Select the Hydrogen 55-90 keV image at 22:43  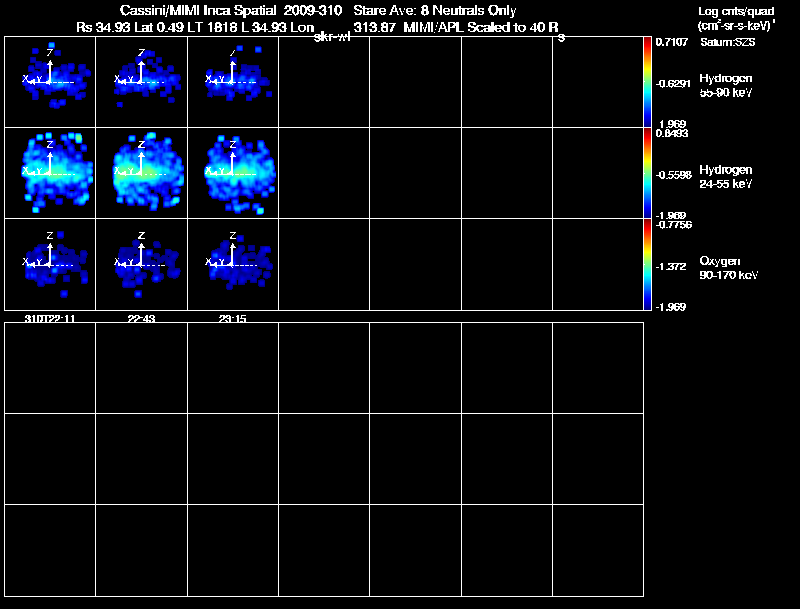[x=141, y=82]
